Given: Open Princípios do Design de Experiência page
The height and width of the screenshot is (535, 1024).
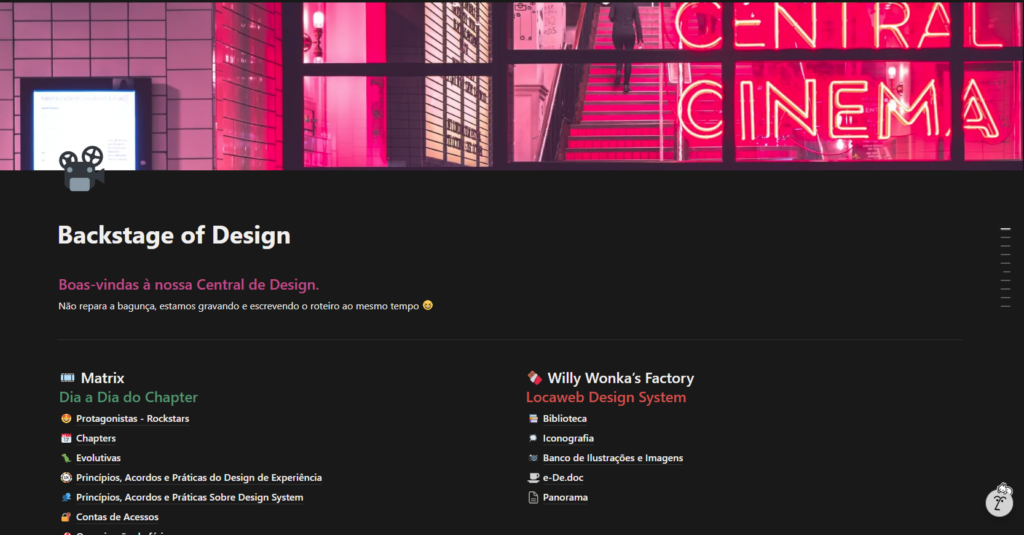Looking at the screenshot, I should point(198,478).
